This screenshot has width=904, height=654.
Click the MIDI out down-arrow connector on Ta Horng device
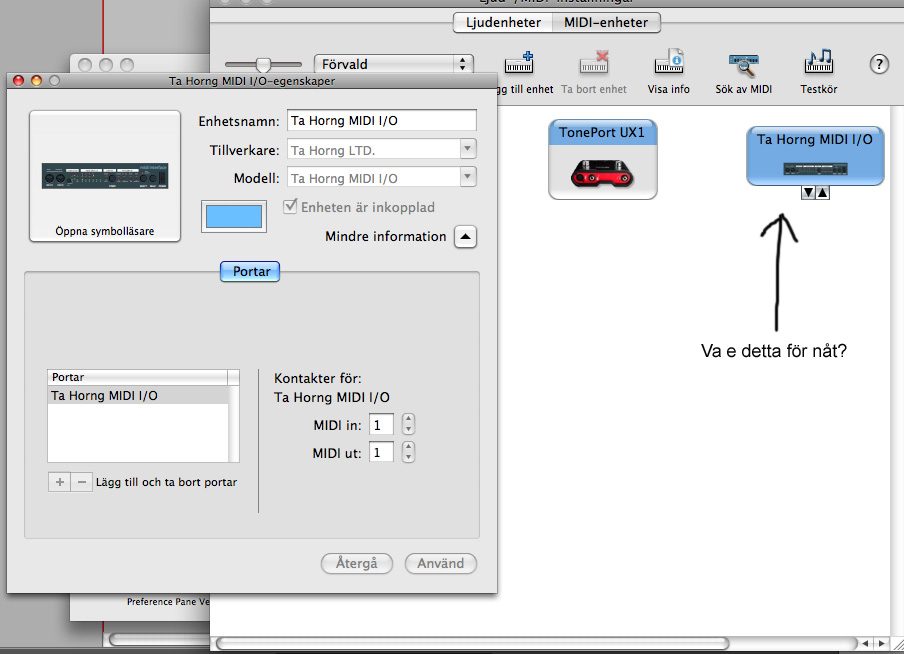[x=808, y=193]
